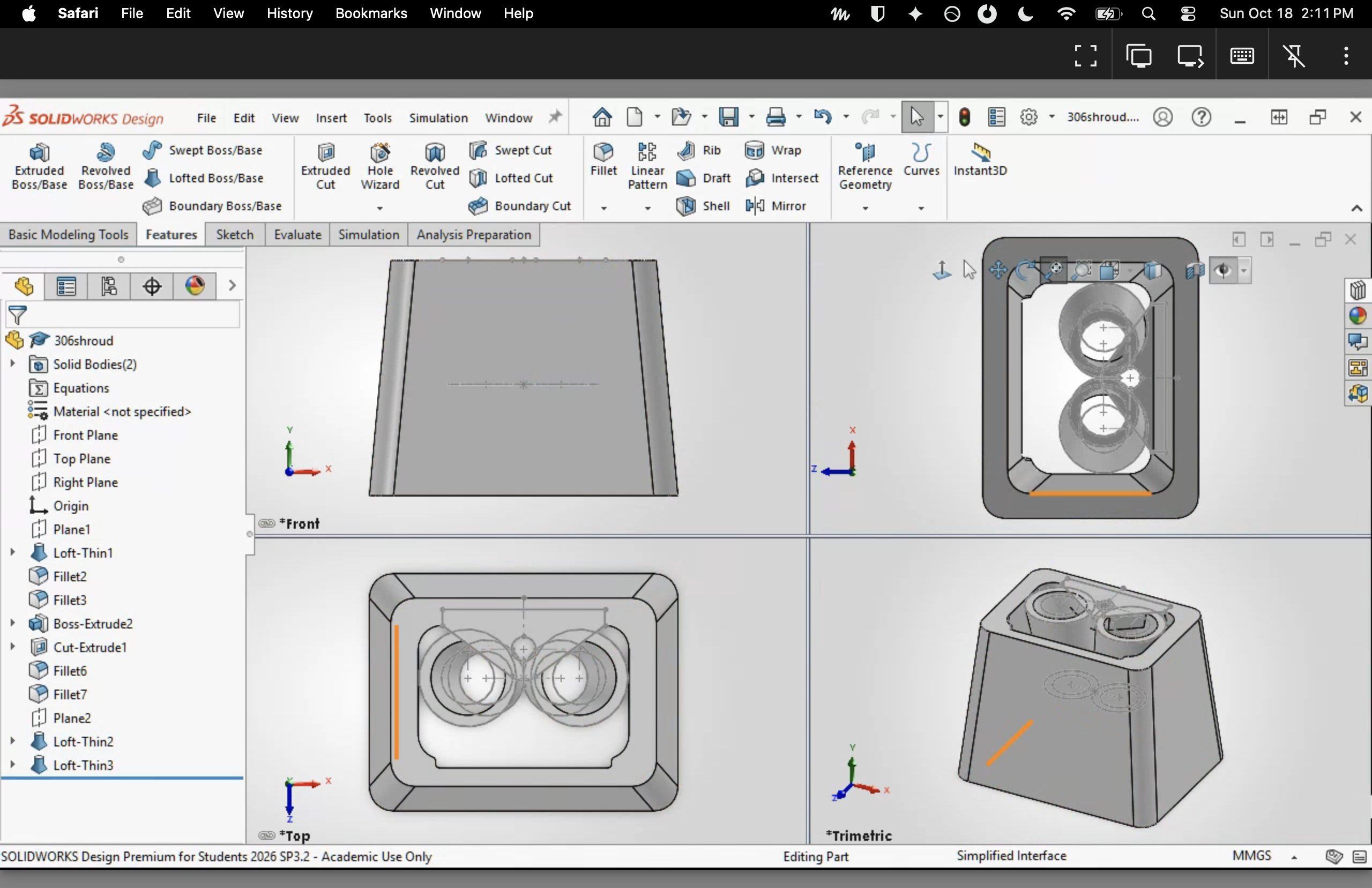Click the Save icon in toolbar
This screenshot has width=1372, height=888.
click(728, 117)
